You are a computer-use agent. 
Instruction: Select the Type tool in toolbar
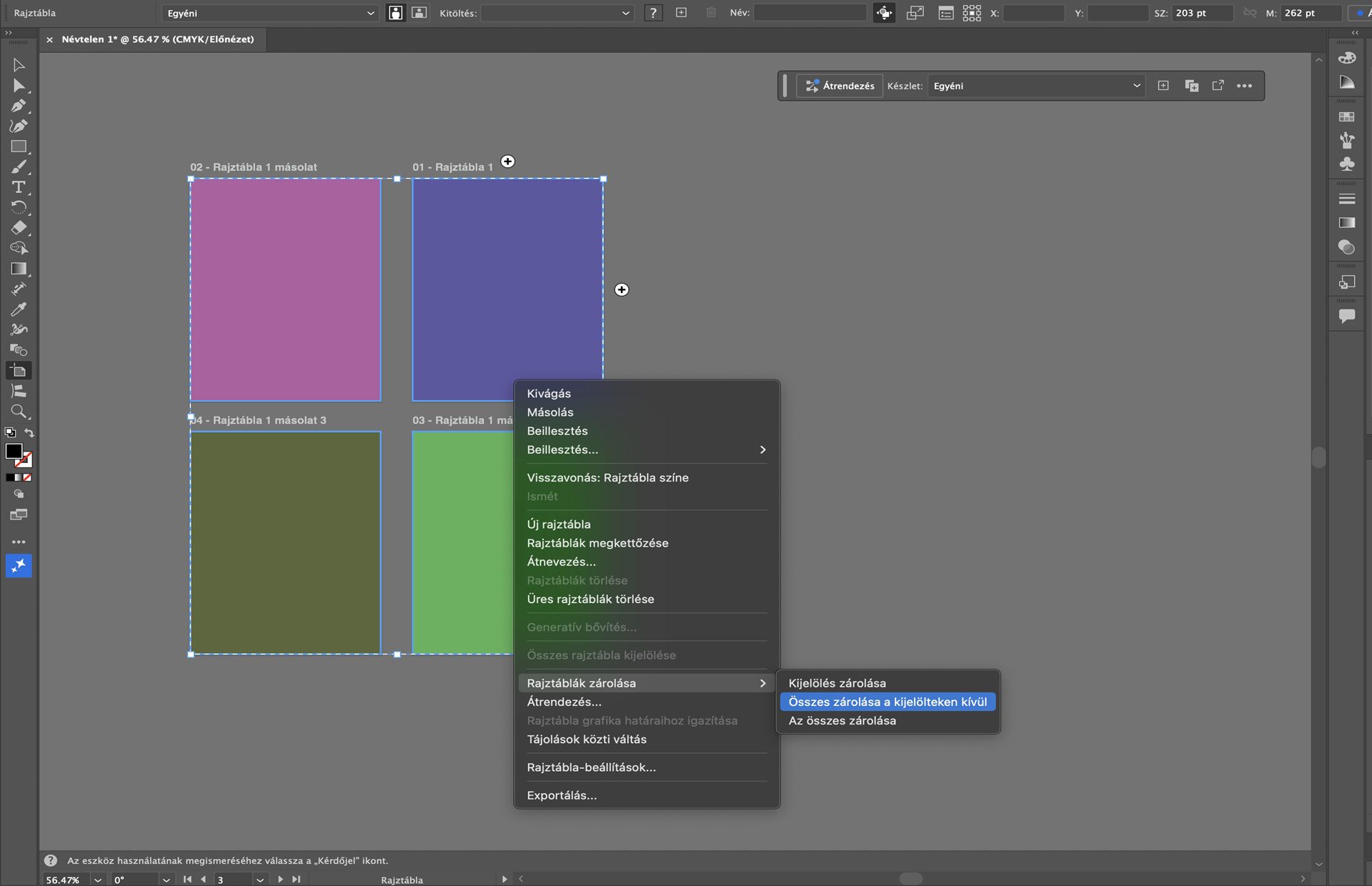pyautogui.click(x=19, y=187)
